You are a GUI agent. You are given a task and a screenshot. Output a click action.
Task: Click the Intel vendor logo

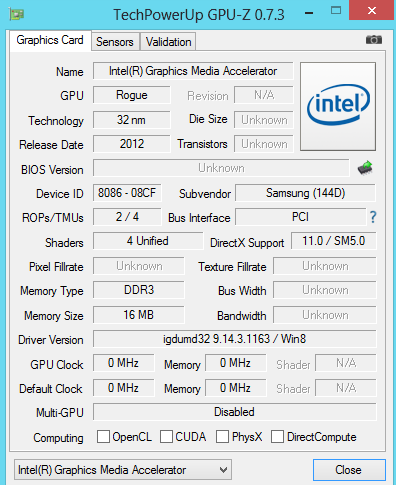coord(338,106)
